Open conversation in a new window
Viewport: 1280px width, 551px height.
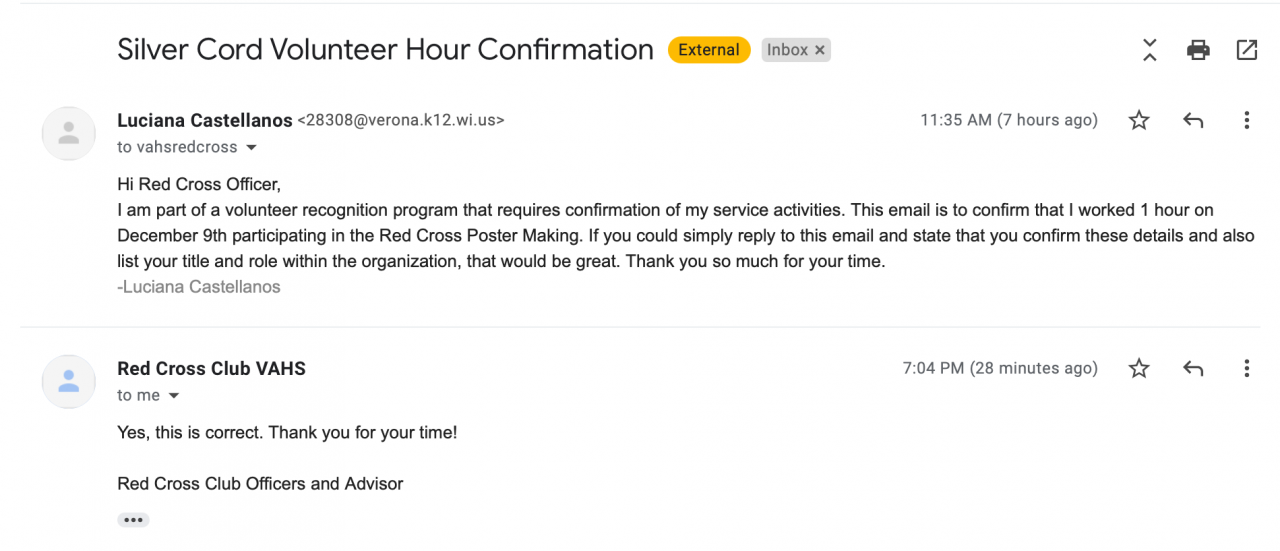tap(1247, 50)
